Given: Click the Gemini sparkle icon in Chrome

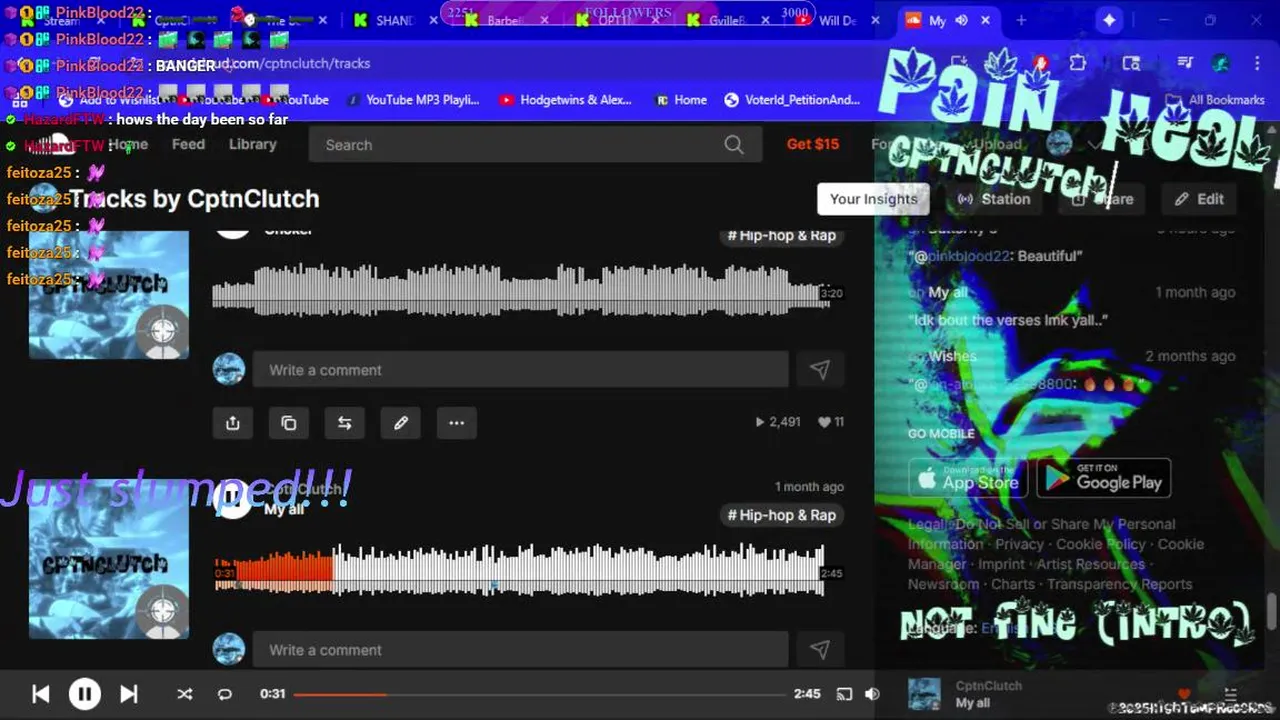Looking at the screenshot, I should pyautogui.click(x=1109, y=20).
